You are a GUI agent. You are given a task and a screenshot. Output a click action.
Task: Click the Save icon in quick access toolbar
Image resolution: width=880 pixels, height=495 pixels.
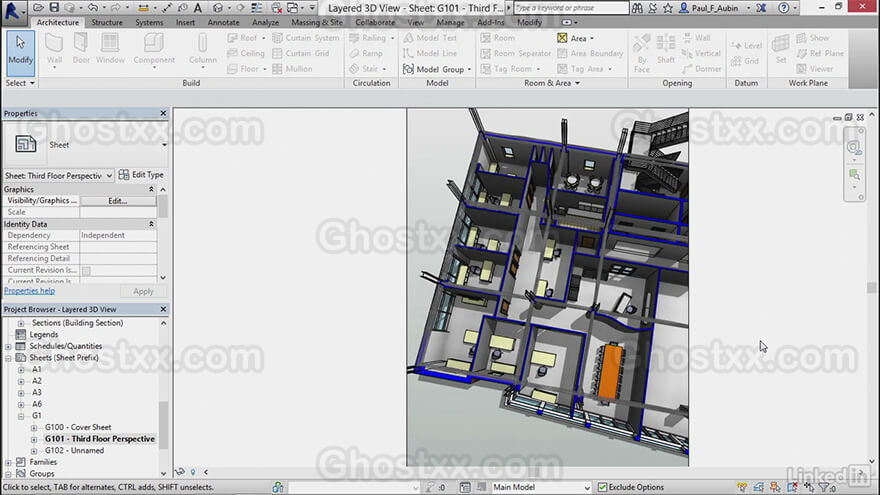(54, 8)
